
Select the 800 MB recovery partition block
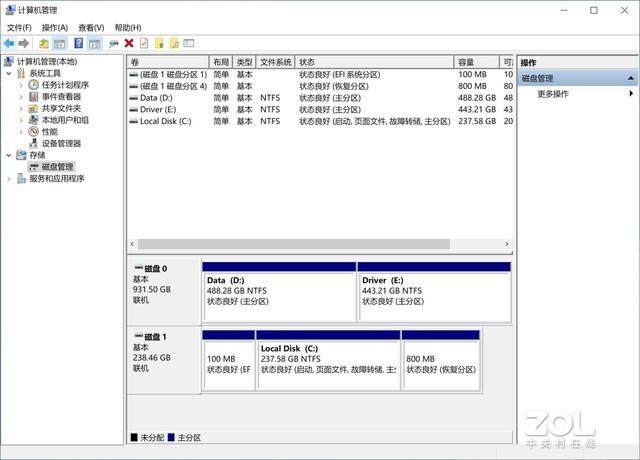[441, 360]
